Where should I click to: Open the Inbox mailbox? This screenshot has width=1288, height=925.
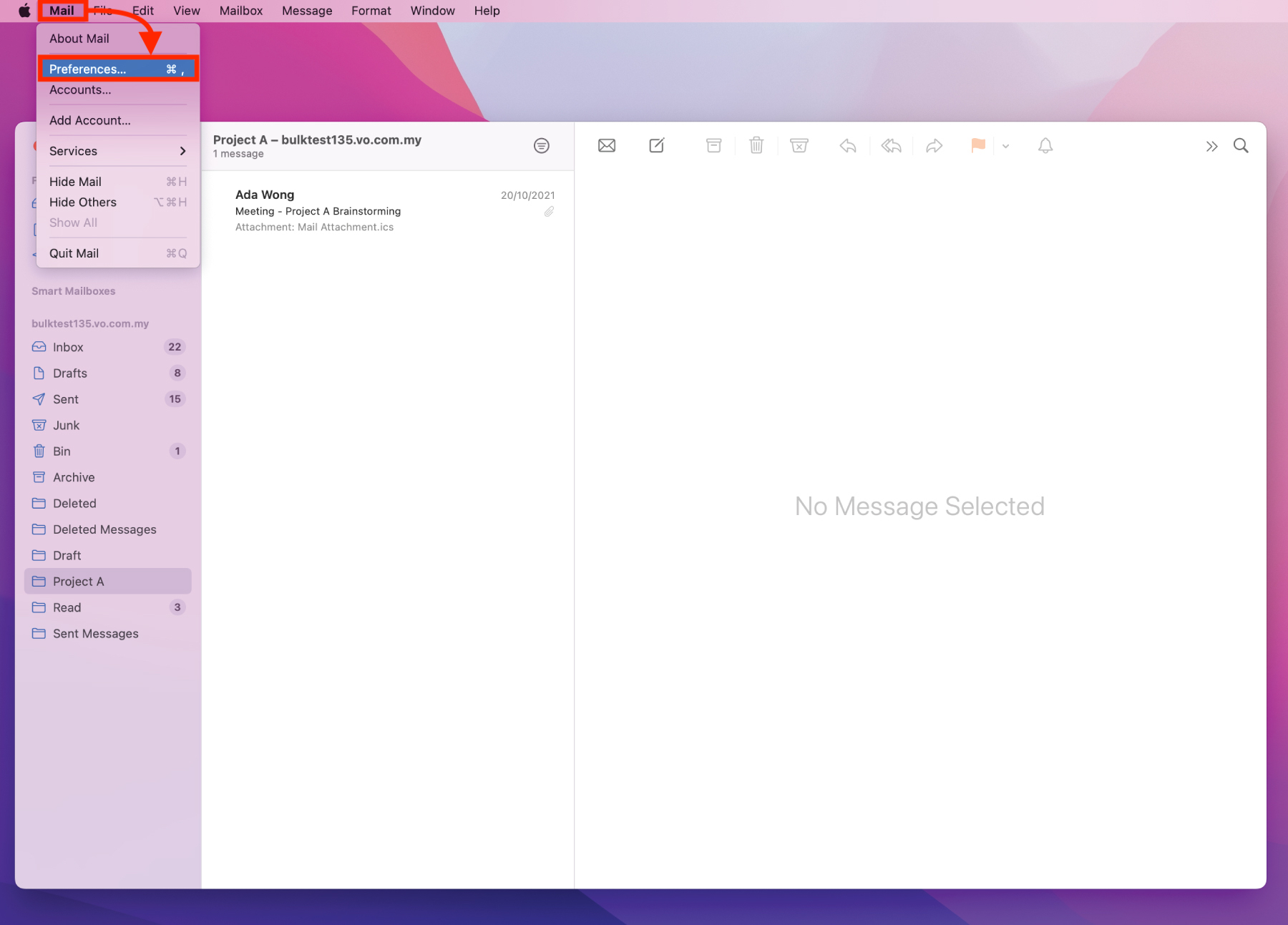point(68,347)
